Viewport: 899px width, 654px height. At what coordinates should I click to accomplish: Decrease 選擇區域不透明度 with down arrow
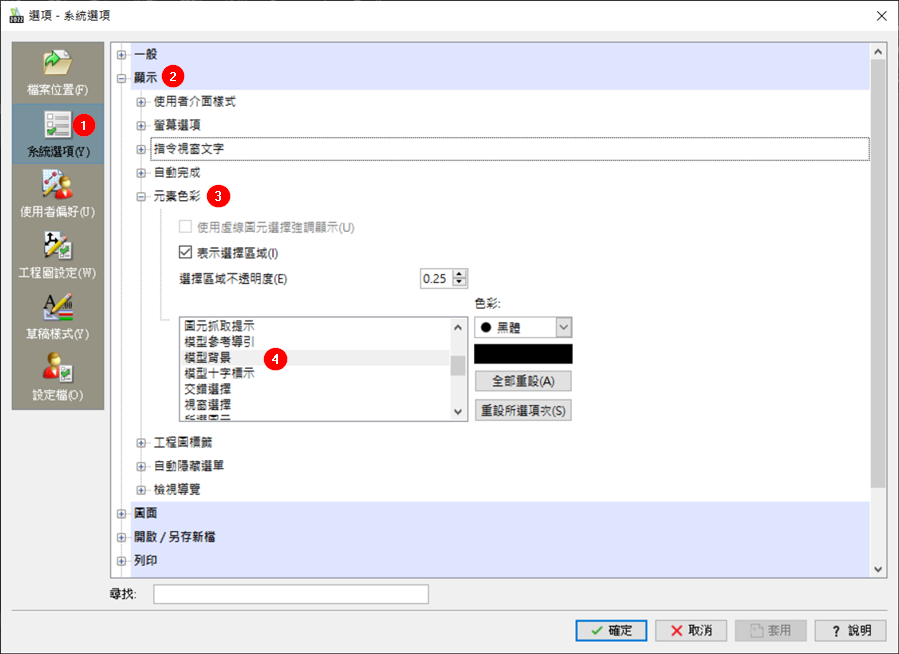460,283
